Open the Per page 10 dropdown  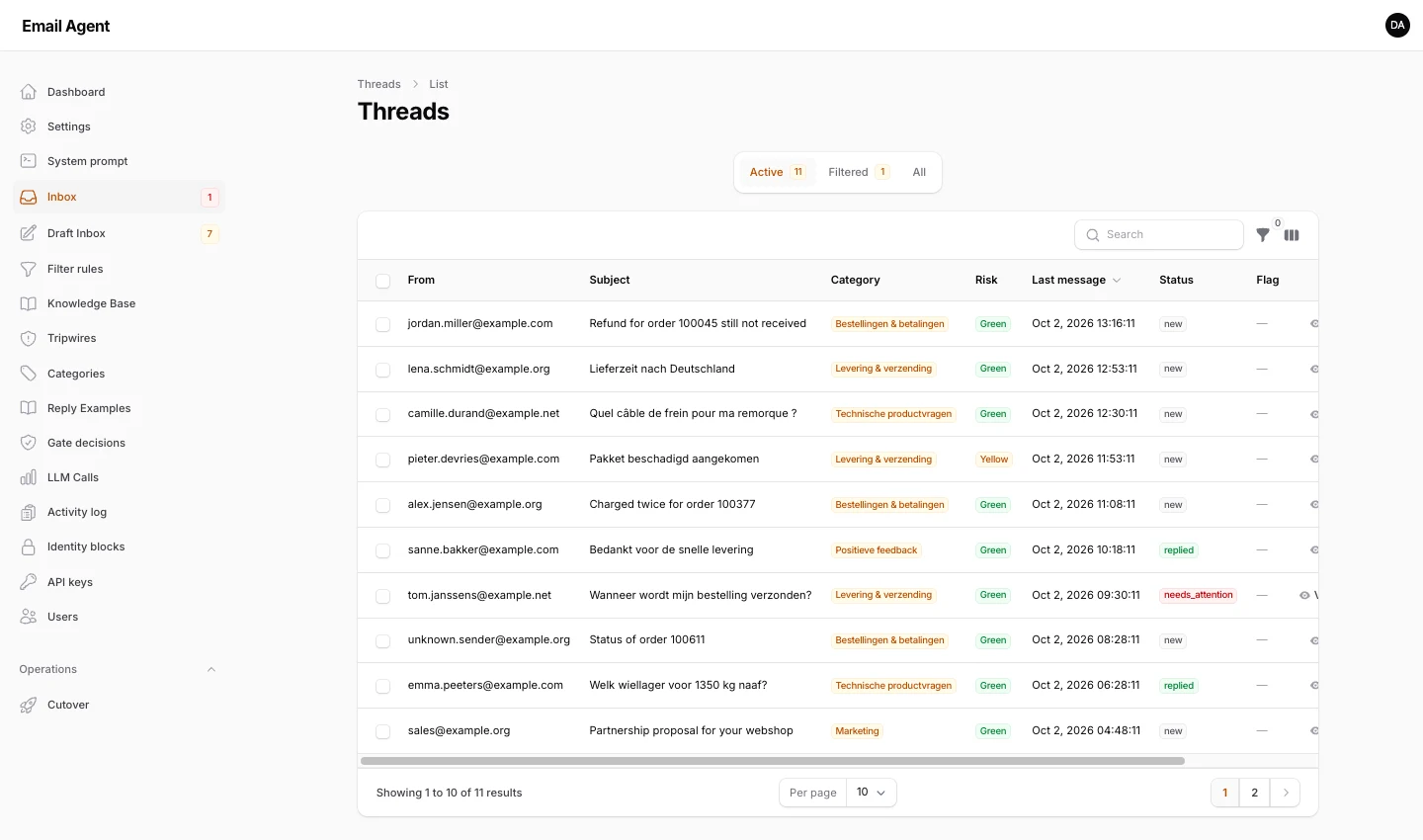click(x=872, y=793)
